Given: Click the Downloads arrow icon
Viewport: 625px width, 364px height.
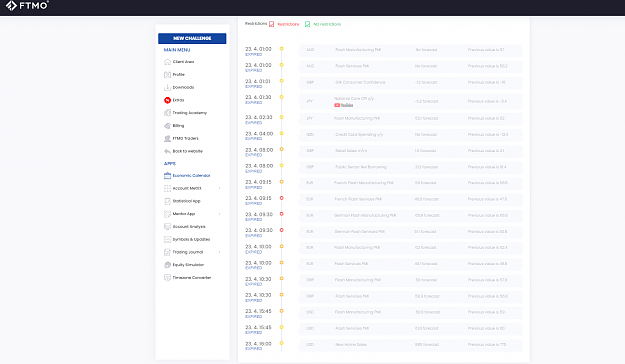Looking at the screenshot, I should coord(167,87).
